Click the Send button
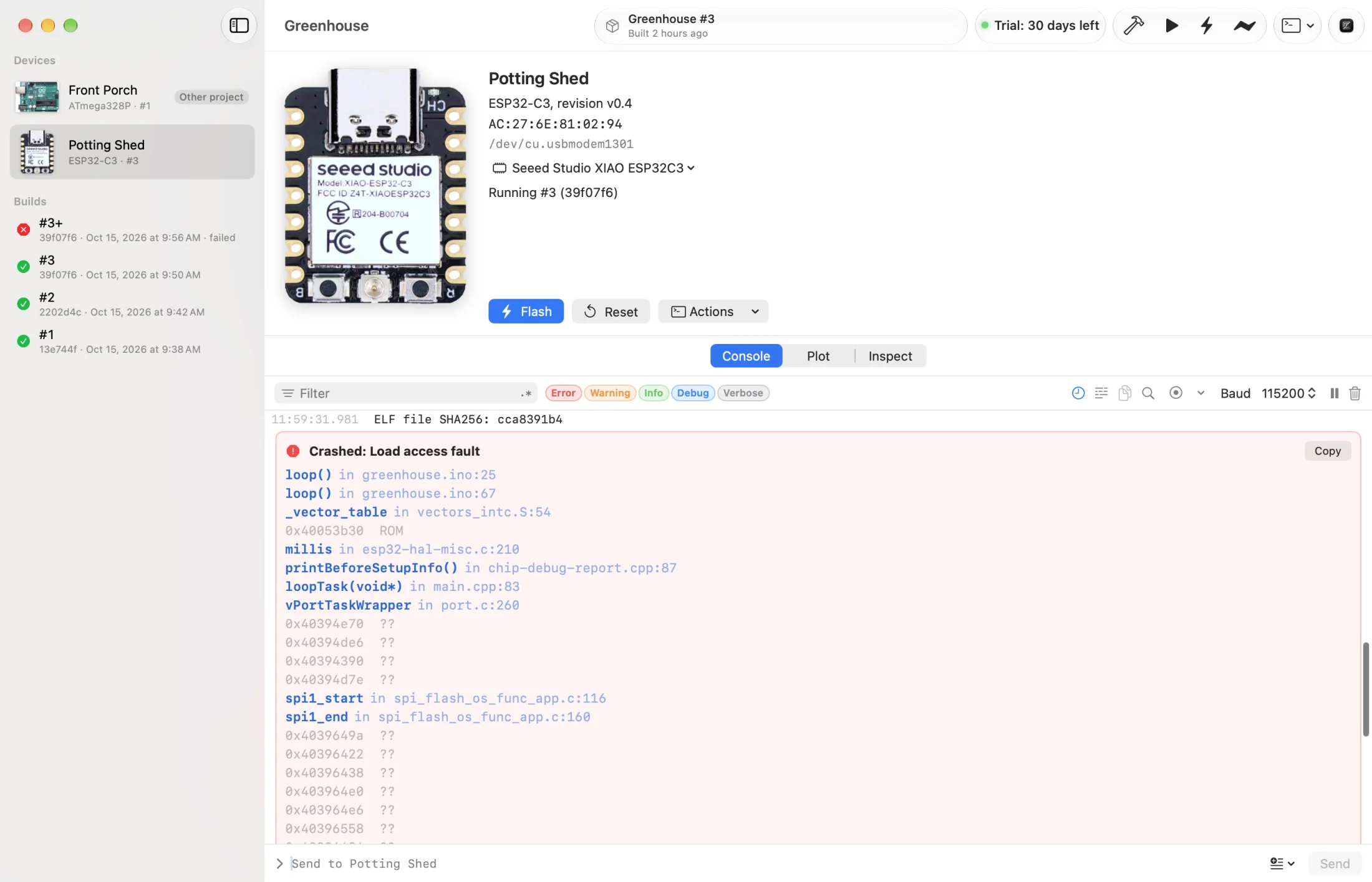Screen dimensions: 1372x882 coord(1335,863)
